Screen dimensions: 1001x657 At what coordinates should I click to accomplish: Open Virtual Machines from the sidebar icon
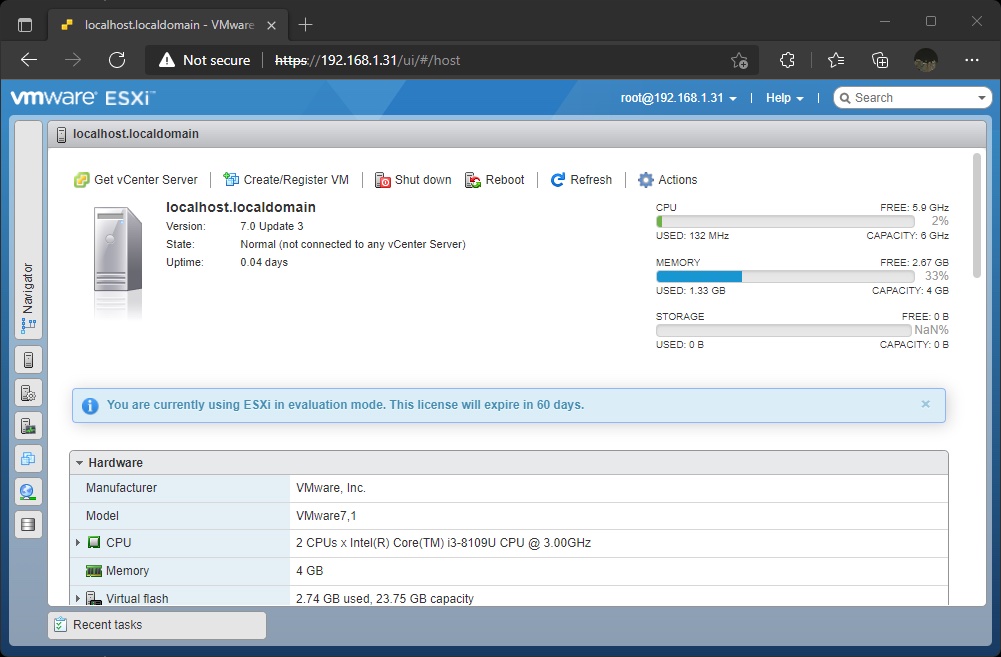(x=28, y=458)
